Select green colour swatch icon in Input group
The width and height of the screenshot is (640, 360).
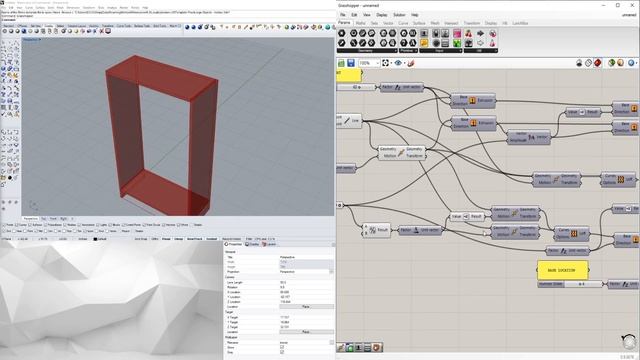(457, 42)
